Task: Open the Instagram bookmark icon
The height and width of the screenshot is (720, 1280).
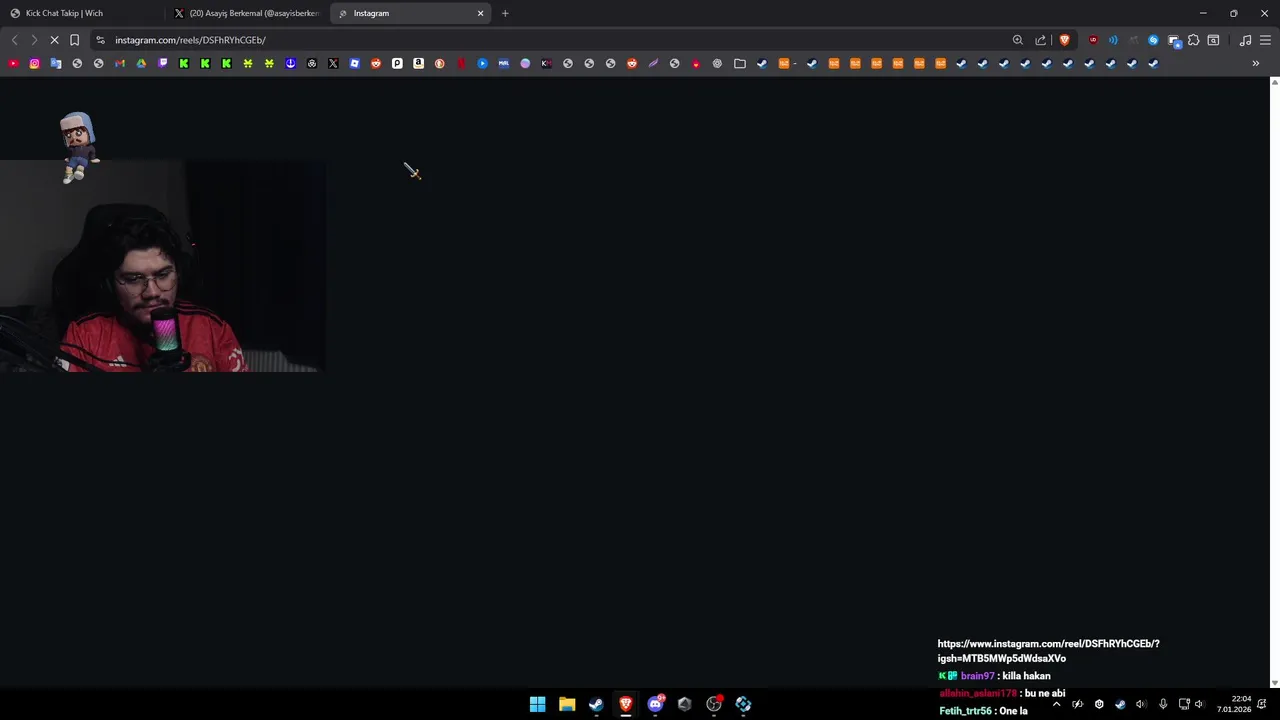Action: tap(34, 63)
